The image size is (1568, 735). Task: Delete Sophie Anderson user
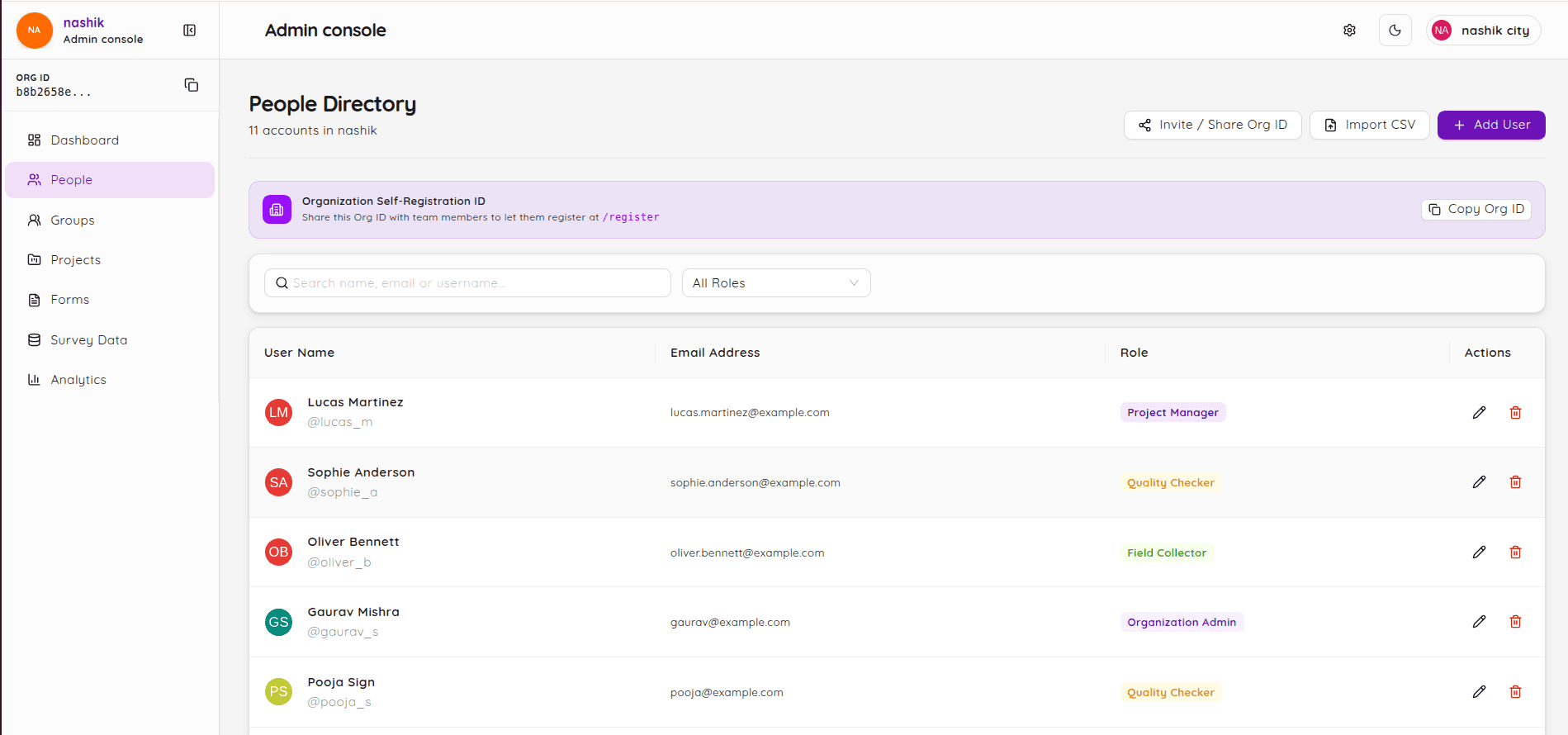click(1516, 482)
